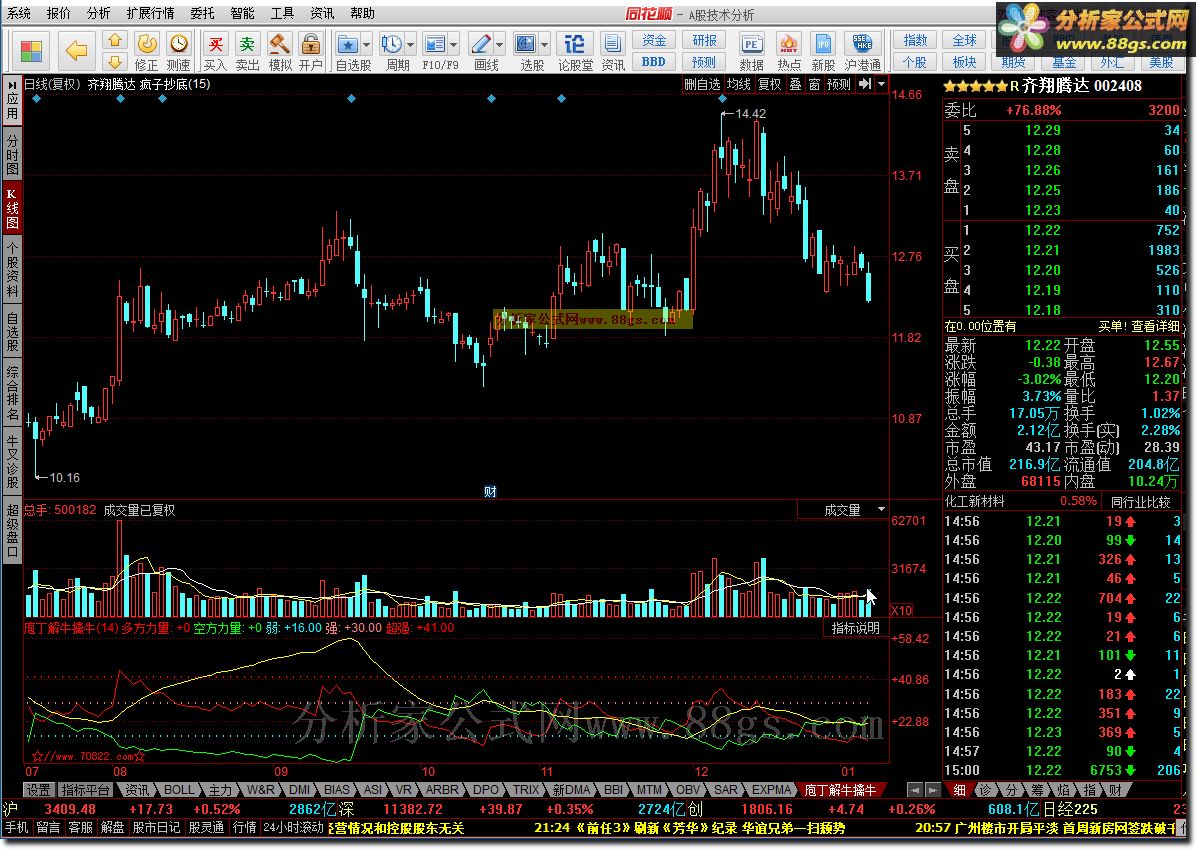Click 删自选 to remove from watchlist
1198x850 pixels.
point(702,84)
